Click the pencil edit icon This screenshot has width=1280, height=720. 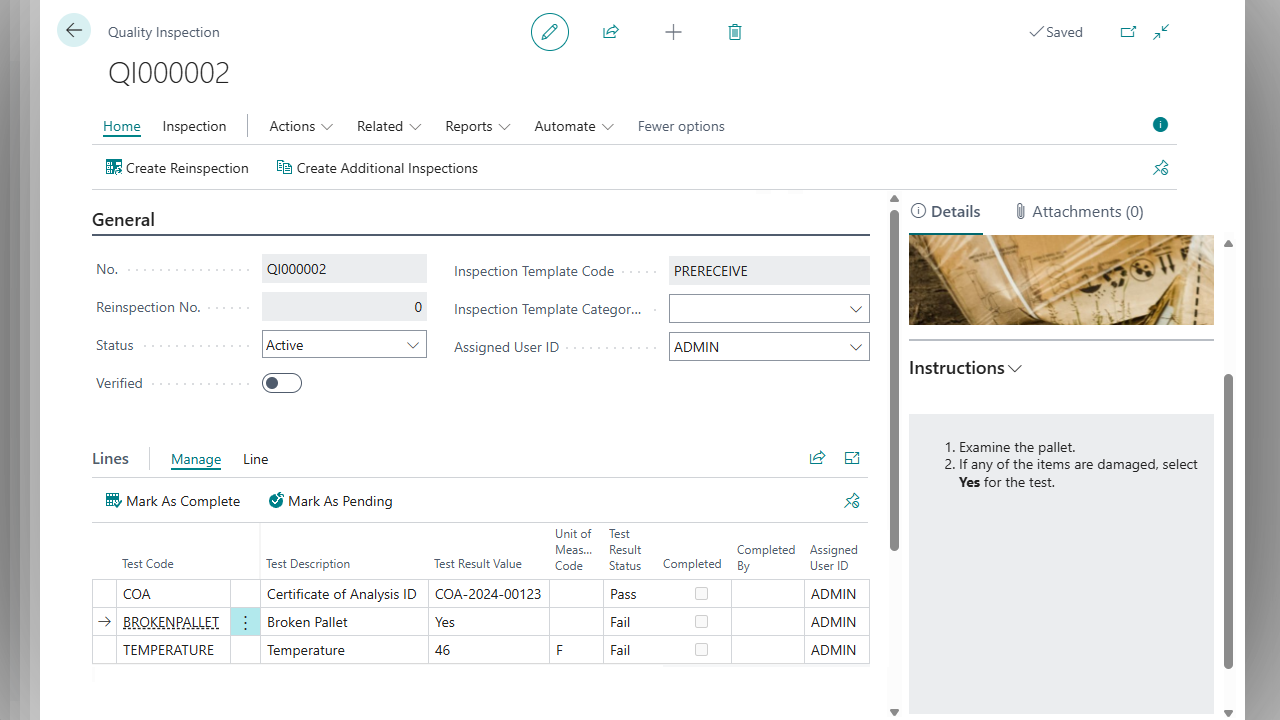pos(549,32)
